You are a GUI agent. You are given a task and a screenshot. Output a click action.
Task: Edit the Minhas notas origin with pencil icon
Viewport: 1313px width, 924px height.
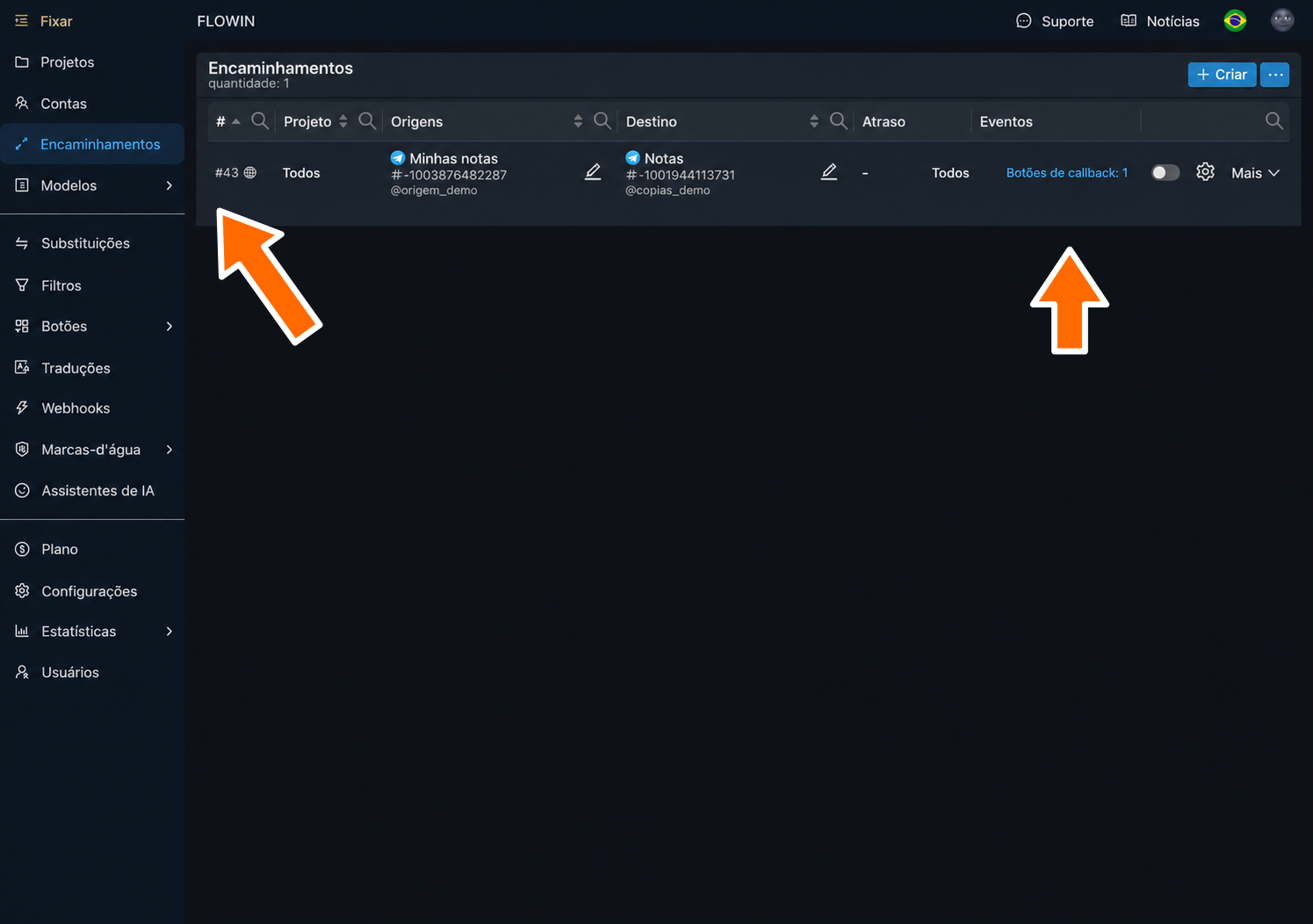click(x=593, y=172)
